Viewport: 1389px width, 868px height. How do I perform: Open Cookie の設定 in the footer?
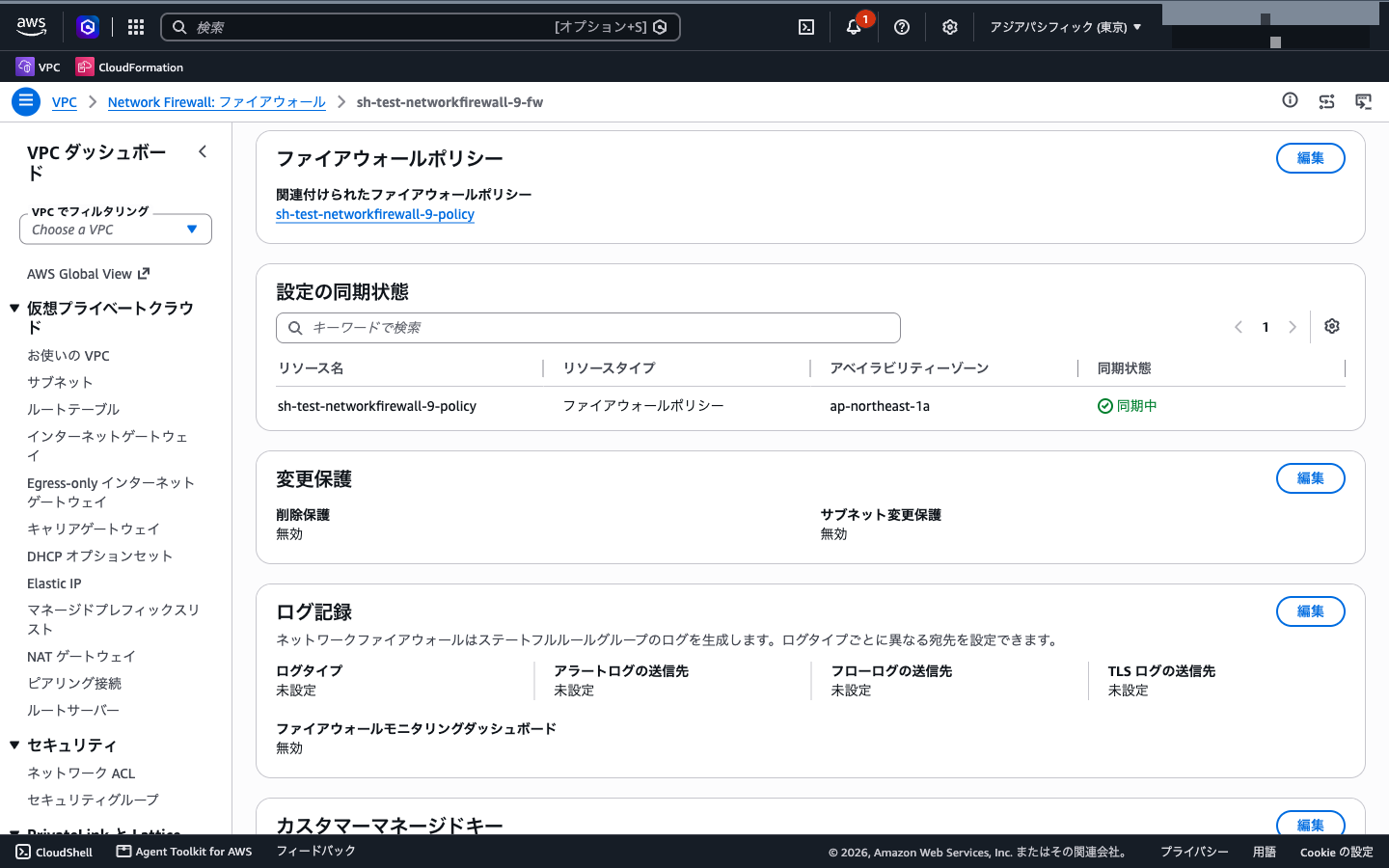click(1336, 852)
